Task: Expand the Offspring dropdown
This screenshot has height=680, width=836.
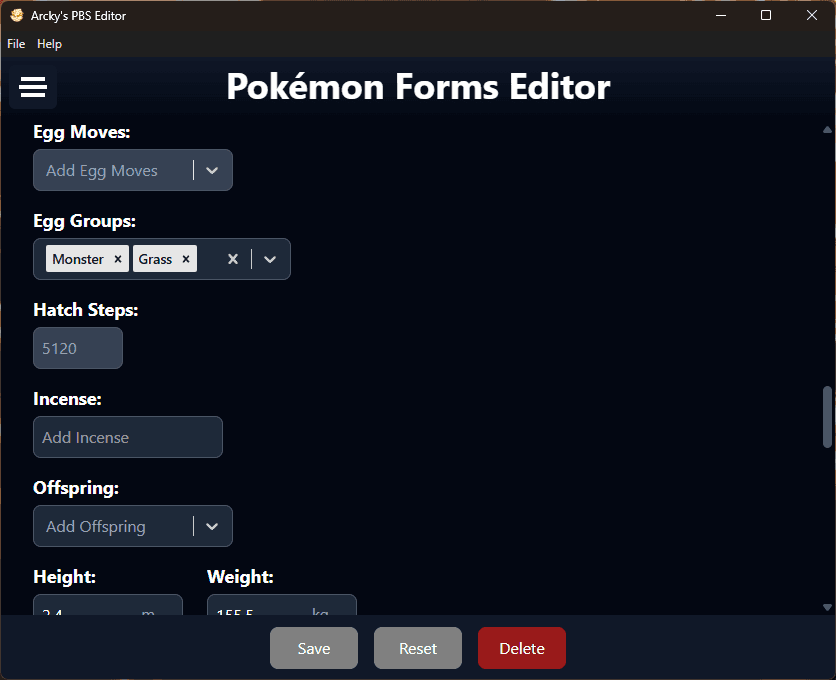Action: point(212,526)
